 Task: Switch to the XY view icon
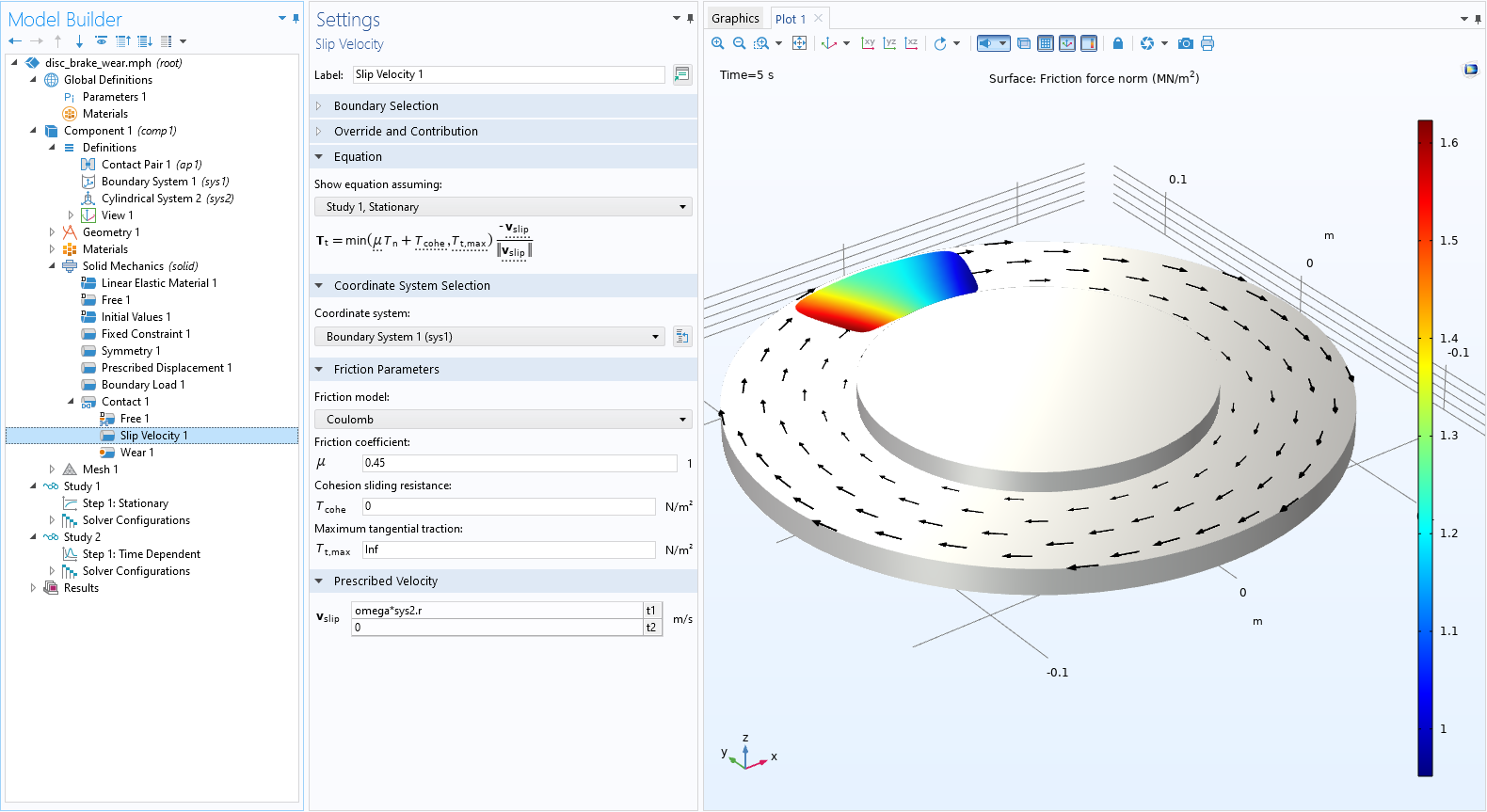click(x=868, y=43)
